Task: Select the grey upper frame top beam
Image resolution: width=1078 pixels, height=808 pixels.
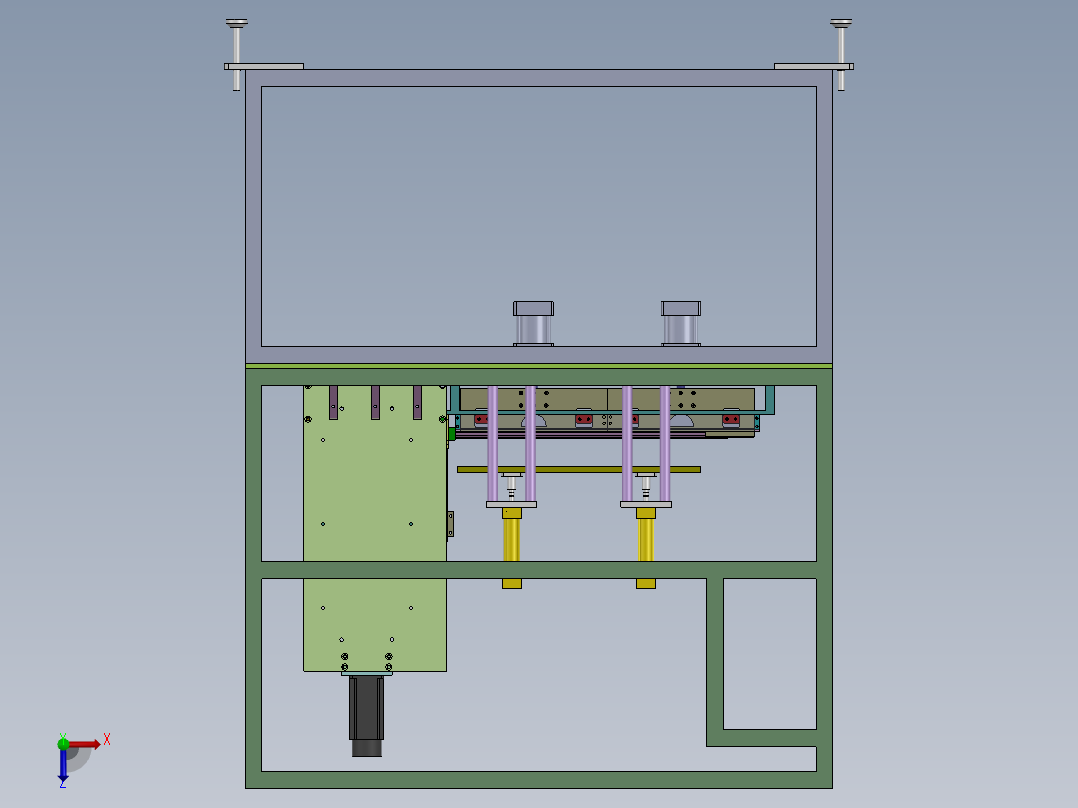Action: (x=539, y=78)
